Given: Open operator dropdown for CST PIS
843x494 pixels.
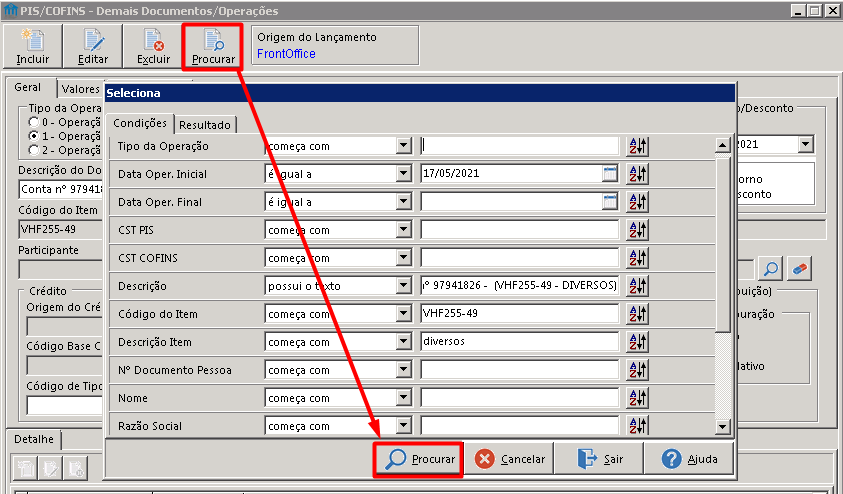Looking at the screenshot, I should (x=403, y=230).
